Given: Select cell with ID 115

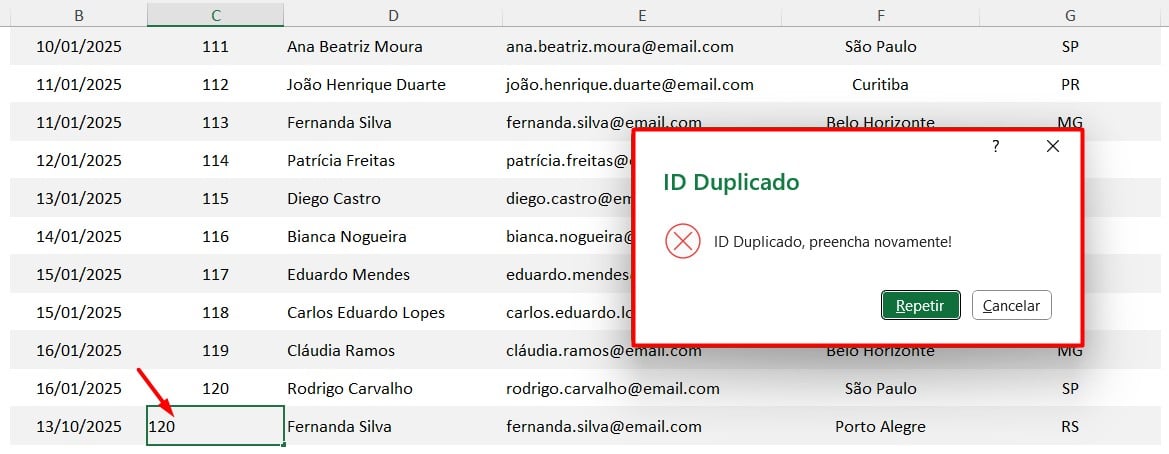Looking at the screenshot, I should pyautogui.click(x=215, y=198).
